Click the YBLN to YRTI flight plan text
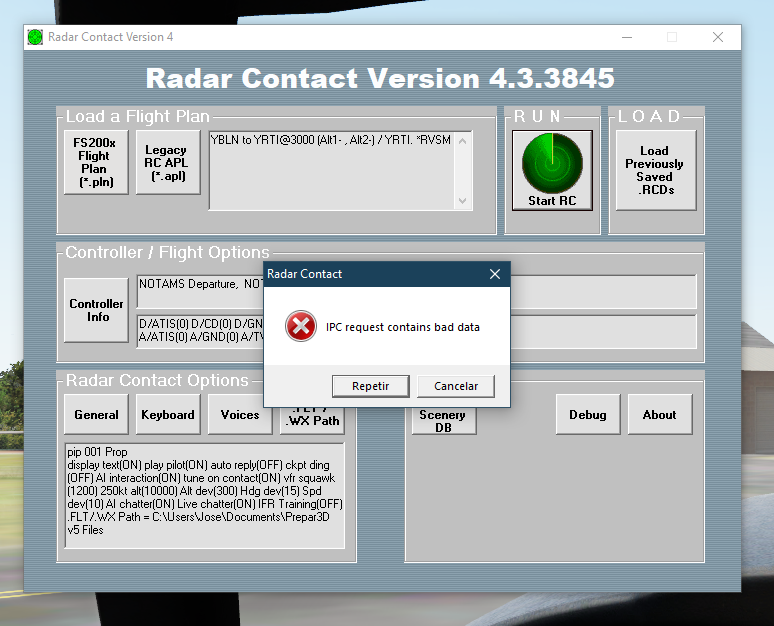Viewport: 774px width, 626px height. [331, 140]
